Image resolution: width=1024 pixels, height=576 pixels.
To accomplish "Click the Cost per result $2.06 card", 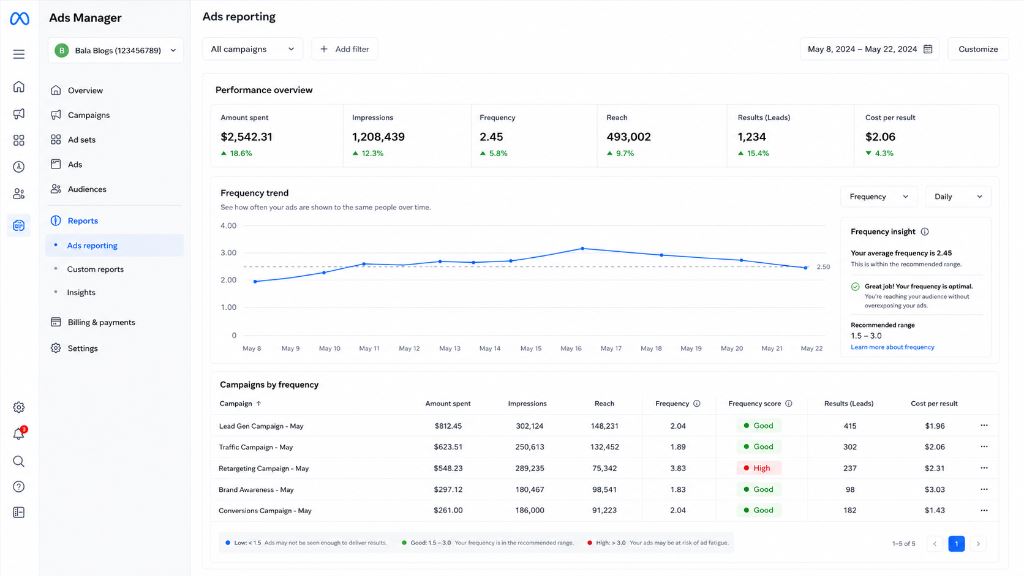I will [927, 136].
